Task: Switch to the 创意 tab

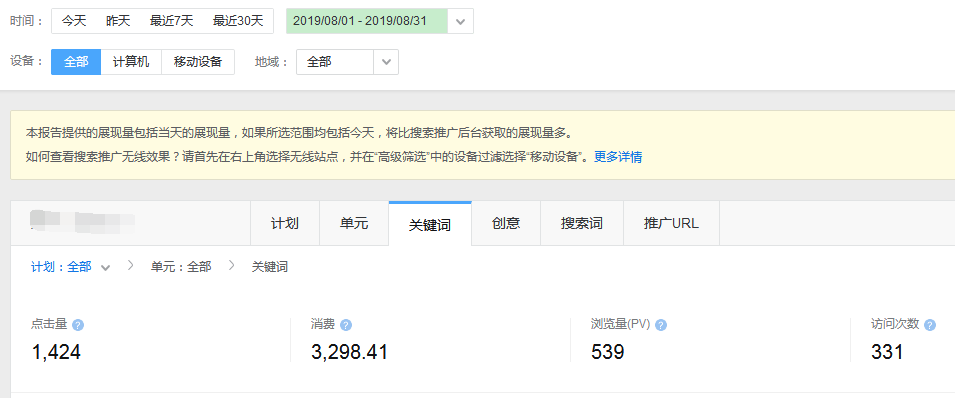Action: tap(506, 223)
